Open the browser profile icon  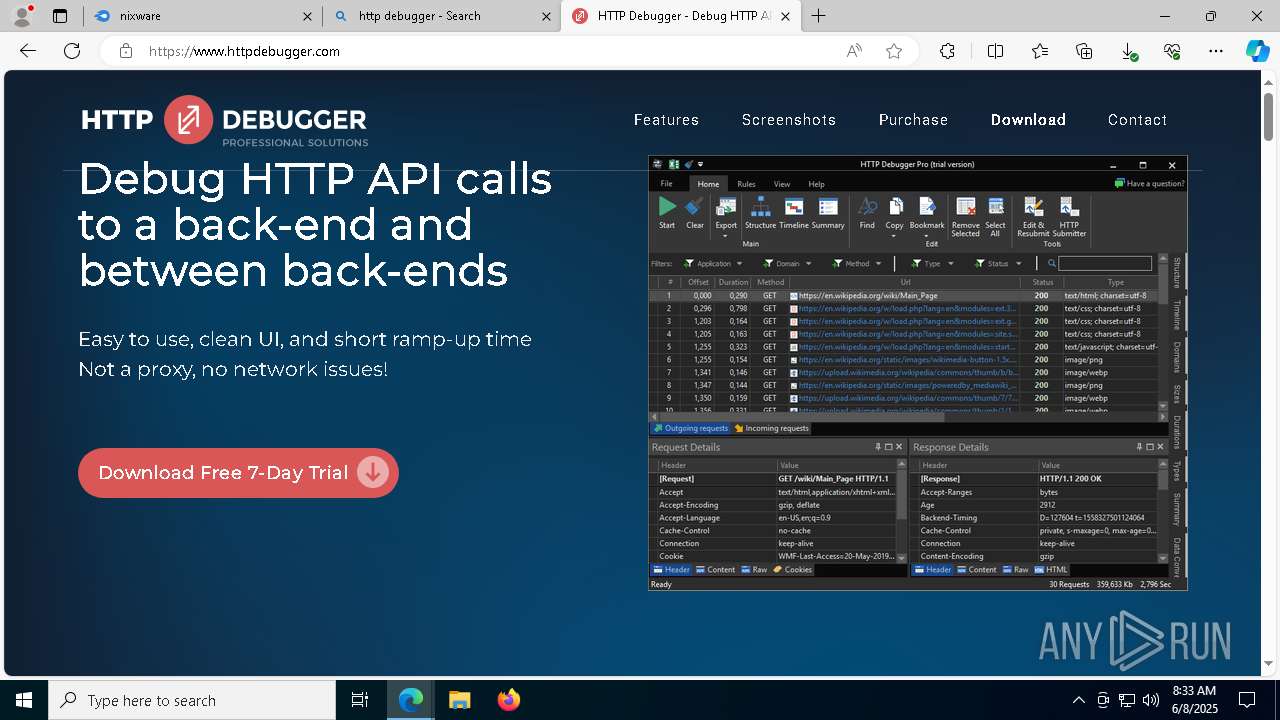click(x=23, y=15)
